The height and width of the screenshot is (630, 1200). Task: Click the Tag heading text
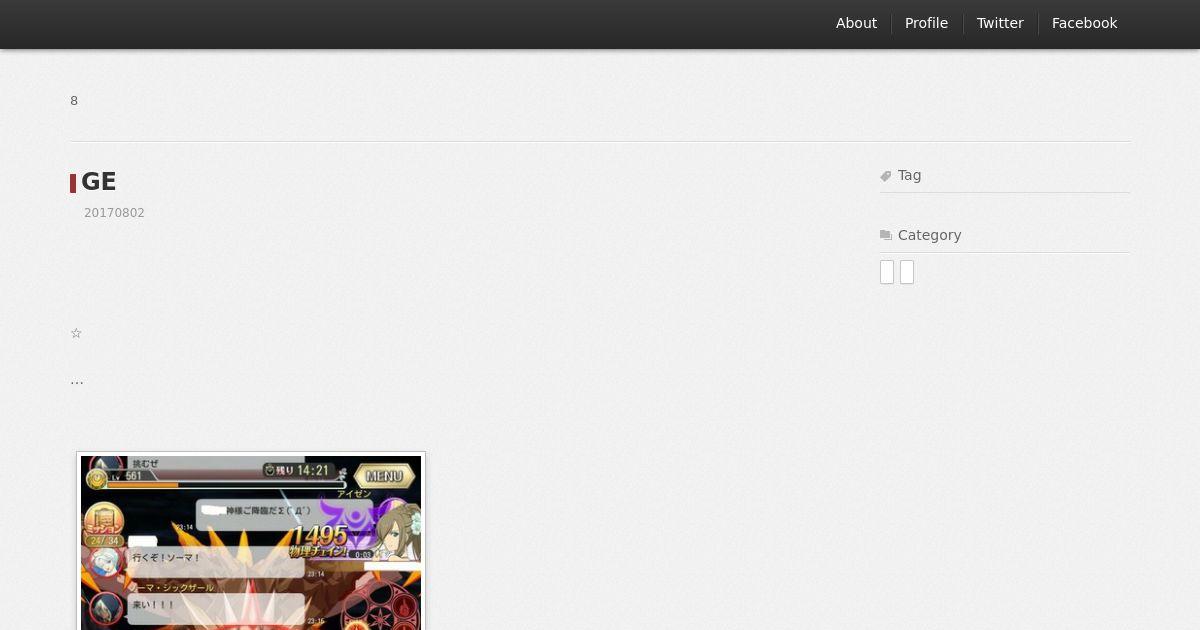[909, 175]
